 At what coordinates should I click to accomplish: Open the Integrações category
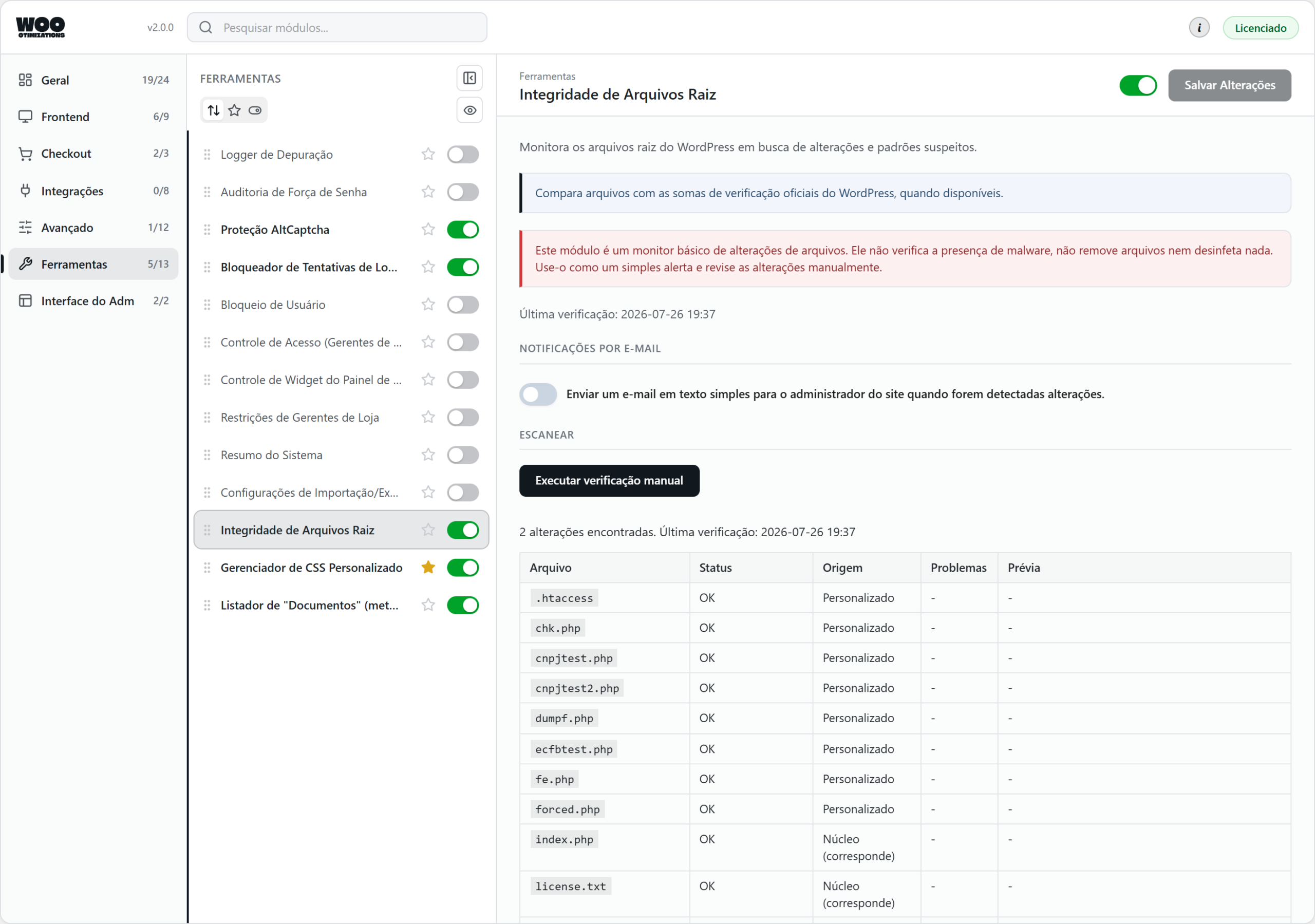click(x=93, y=191)
